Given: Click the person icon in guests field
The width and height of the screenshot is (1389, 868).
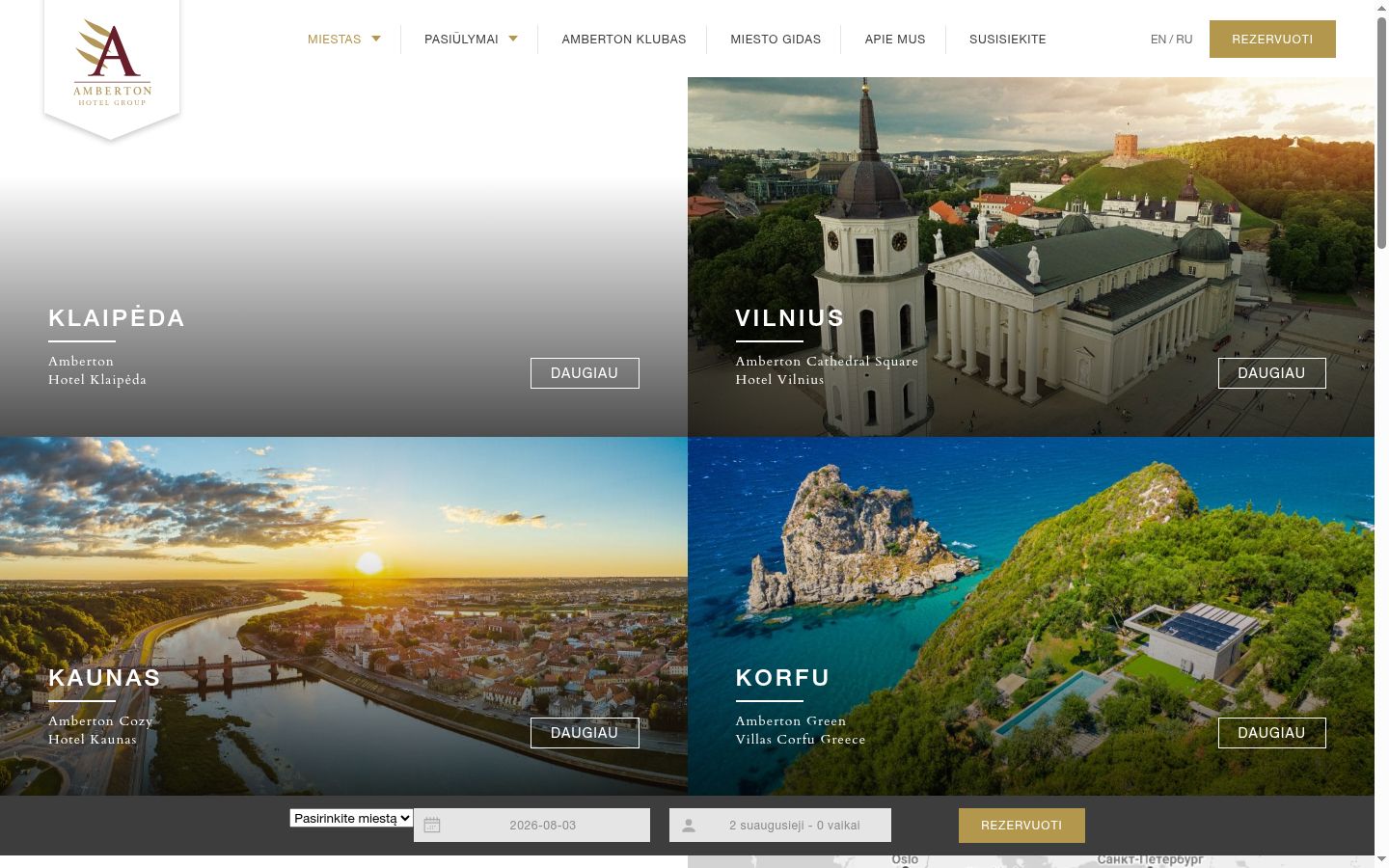Looking at the screenshot, I should click(689, 826).
